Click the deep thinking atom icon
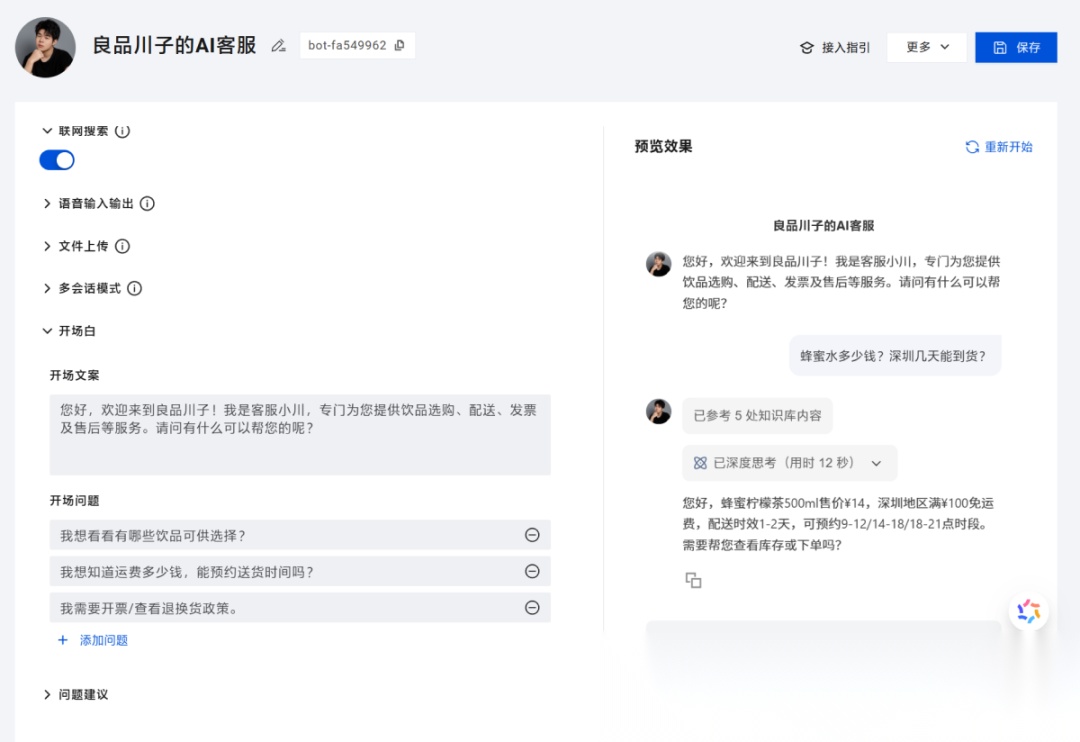1080x742 pixels. point(700,463)
